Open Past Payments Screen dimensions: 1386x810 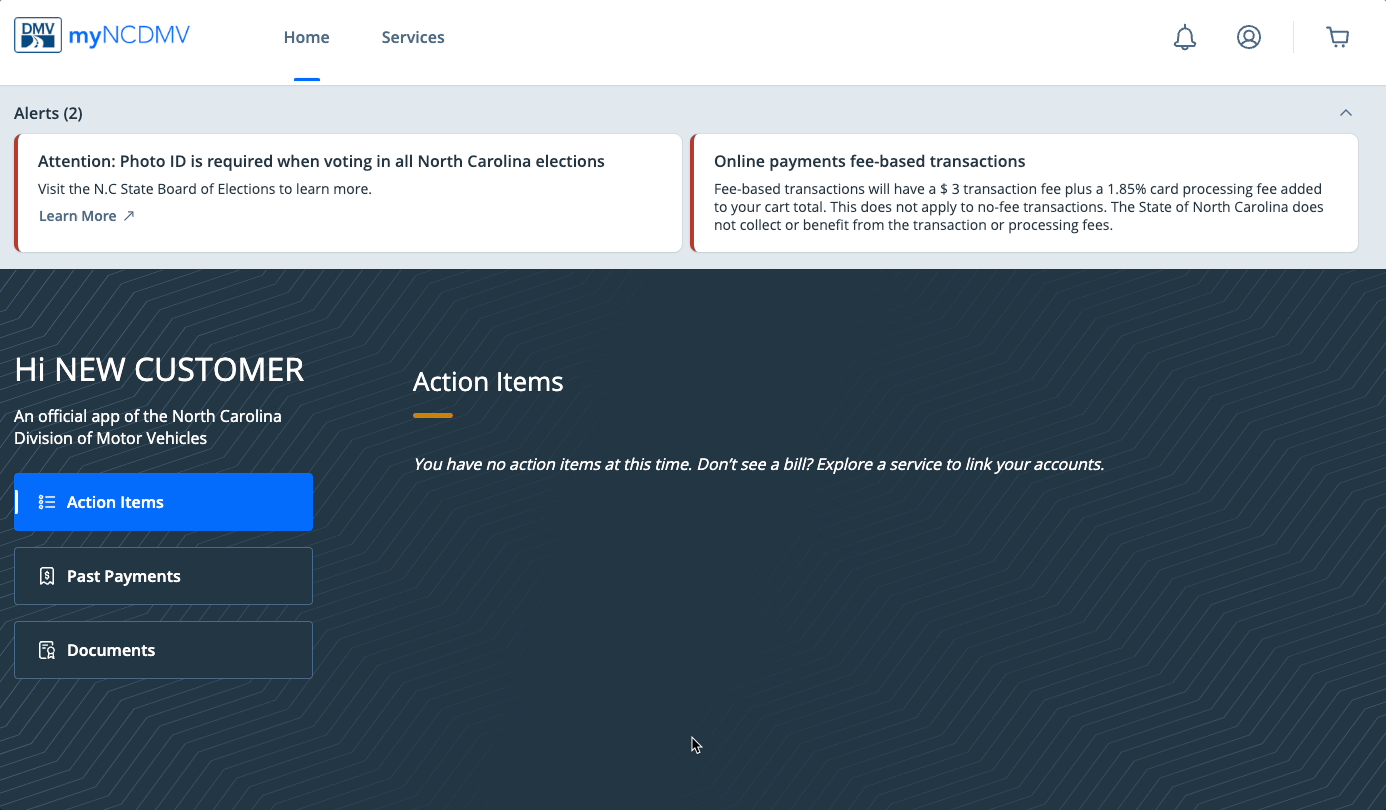163,576
